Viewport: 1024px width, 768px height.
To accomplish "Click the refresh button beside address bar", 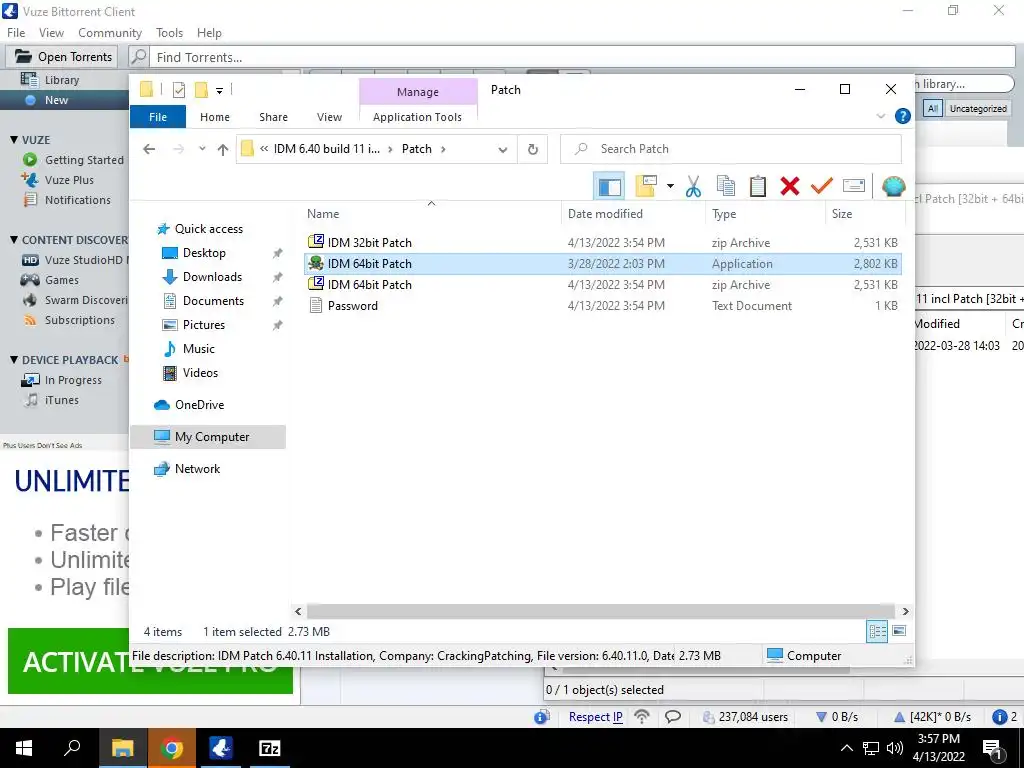I will click(x=533, y=150).
